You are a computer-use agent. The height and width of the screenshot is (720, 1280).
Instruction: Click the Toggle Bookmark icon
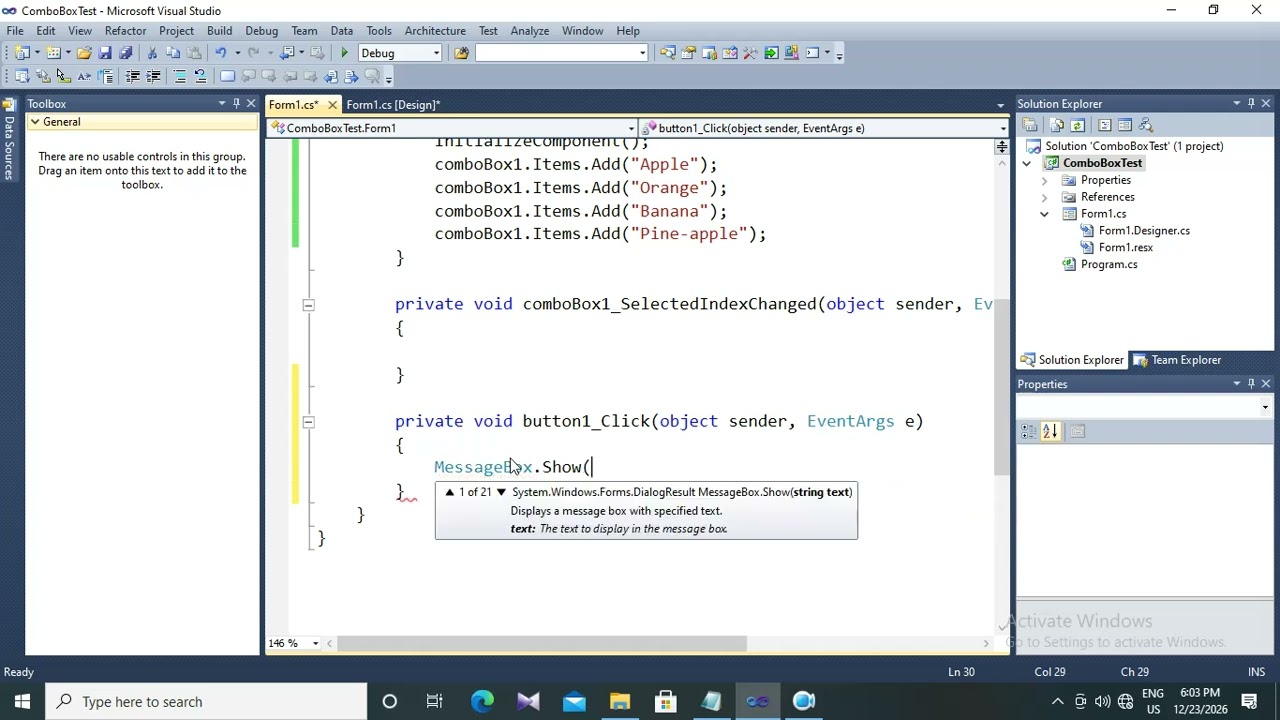pos(227,76)
